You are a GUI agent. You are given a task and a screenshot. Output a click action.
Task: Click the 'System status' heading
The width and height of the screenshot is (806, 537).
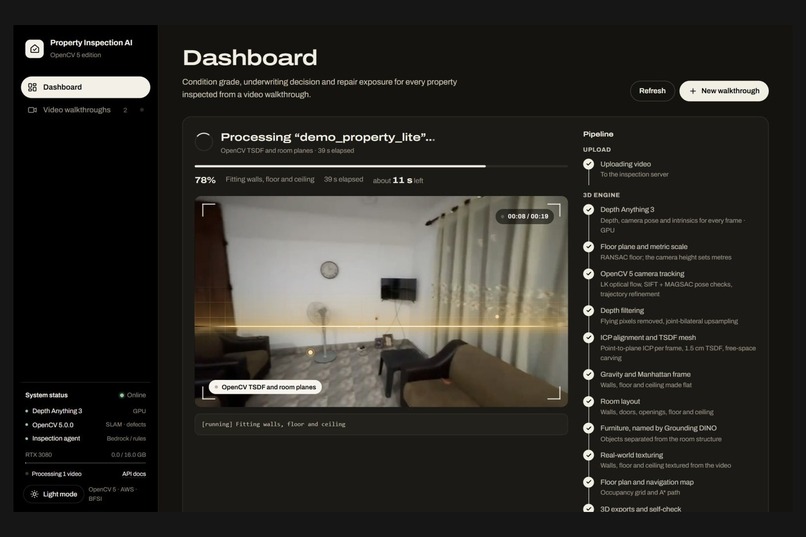(x=46, y=395)
